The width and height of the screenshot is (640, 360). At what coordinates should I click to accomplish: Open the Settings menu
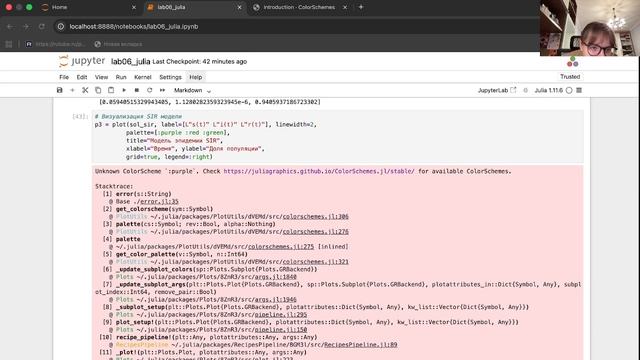pos(170,77)
